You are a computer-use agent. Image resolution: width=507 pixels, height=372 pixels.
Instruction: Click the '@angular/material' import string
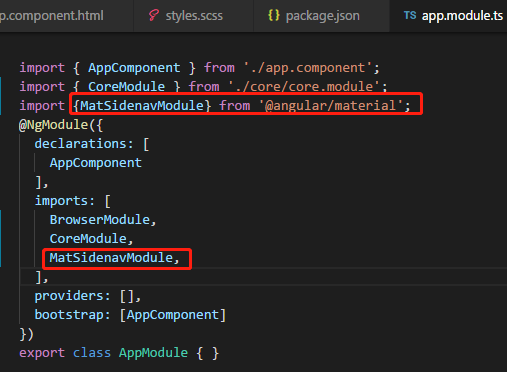331,106
